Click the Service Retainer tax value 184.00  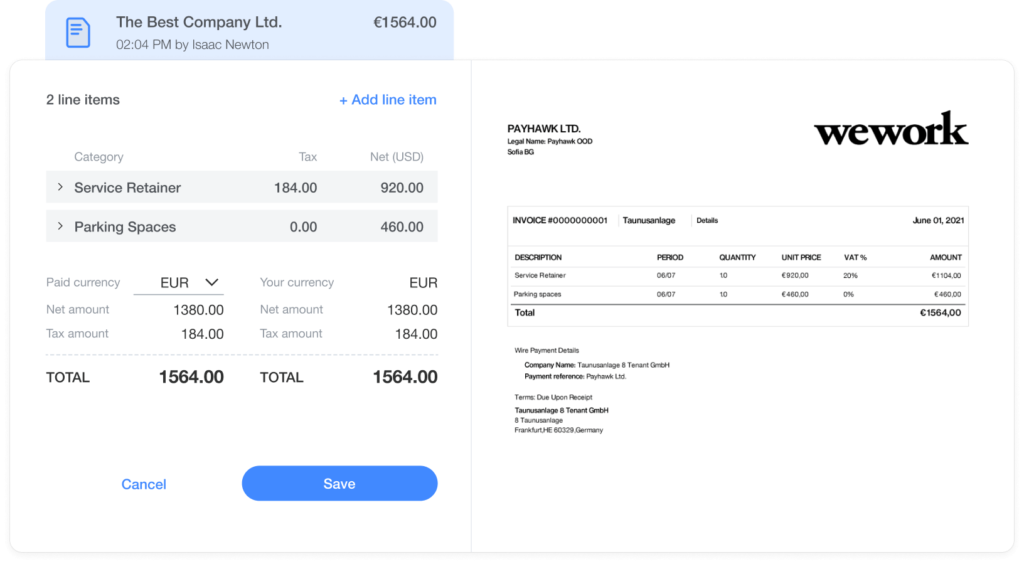[295, 188]
